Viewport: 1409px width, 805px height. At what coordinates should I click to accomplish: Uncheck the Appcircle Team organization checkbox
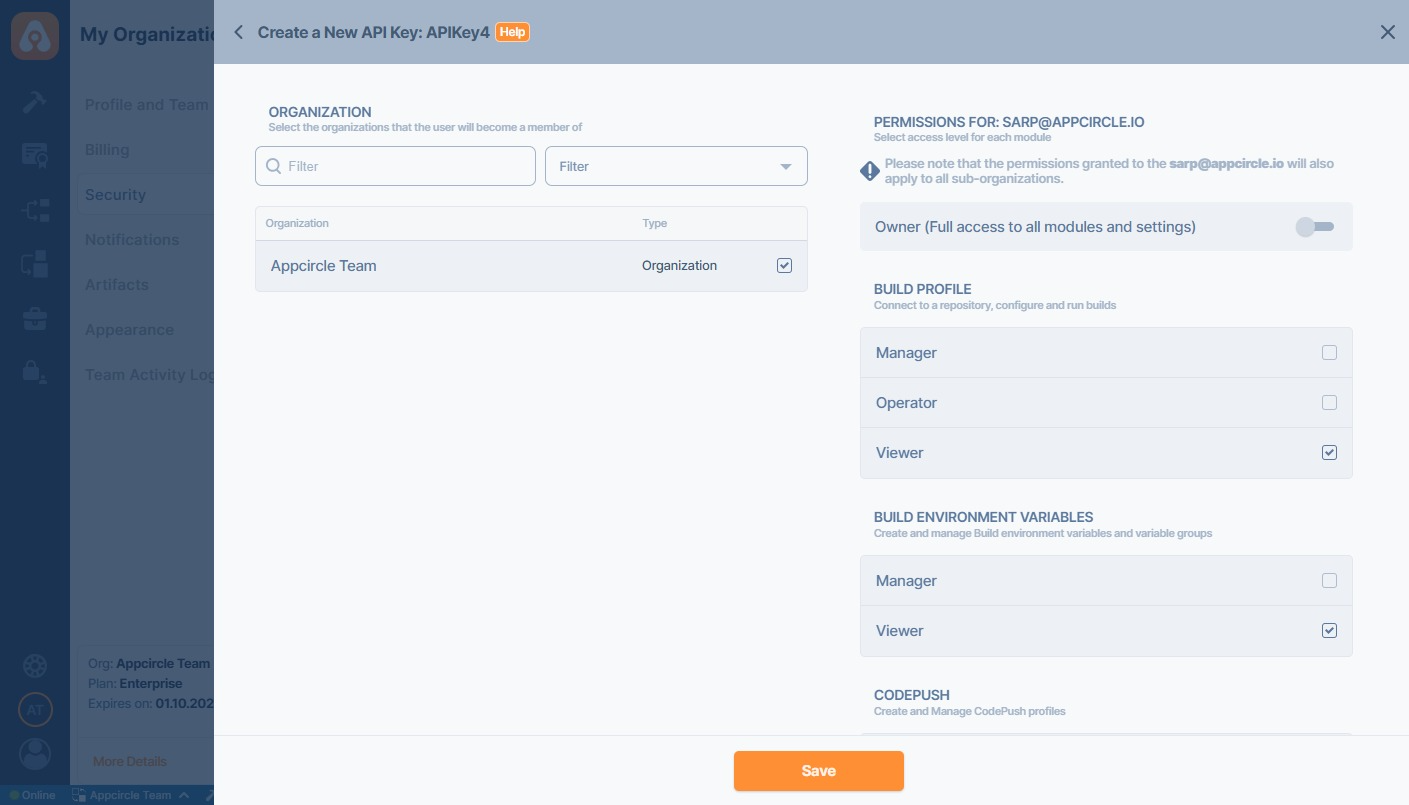click(x=784, y=266)
